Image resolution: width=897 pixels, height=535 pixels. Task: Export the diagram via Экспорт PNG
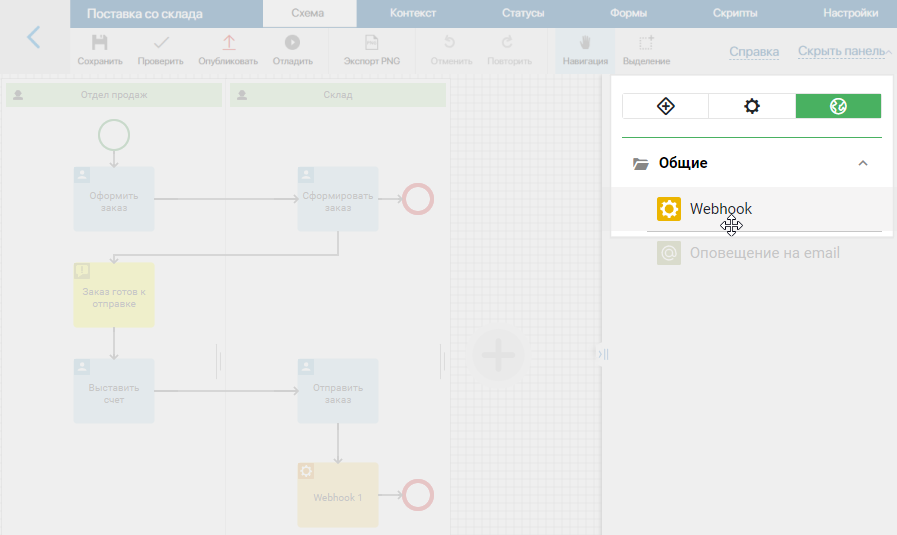[x=371, y=50]
